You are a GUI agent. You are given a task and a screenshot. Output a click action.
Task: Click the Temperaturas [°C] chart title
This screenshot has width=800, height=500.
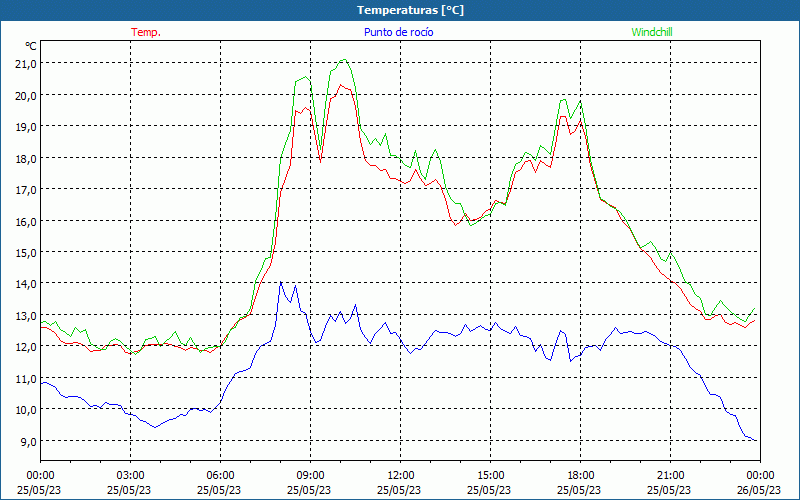pos(410,10)
